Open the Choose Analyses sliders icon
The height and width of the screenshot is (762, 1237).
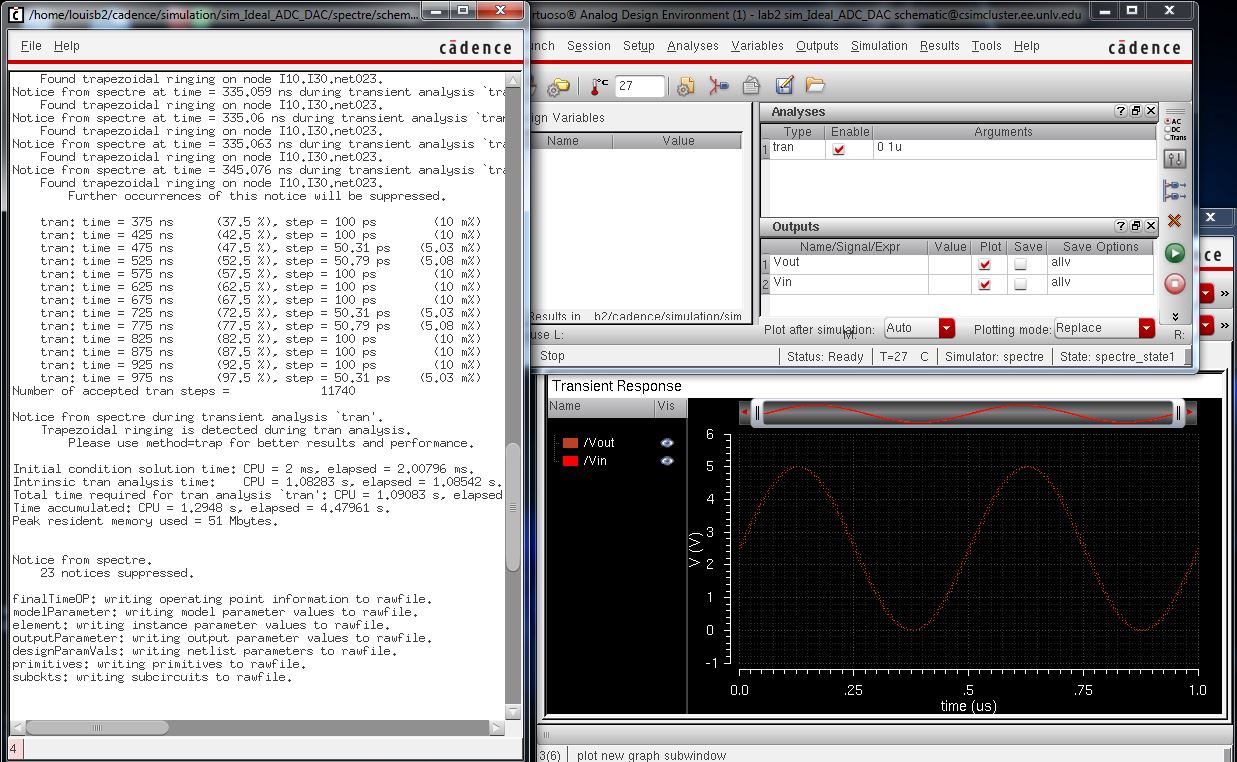pos(1175,159)
